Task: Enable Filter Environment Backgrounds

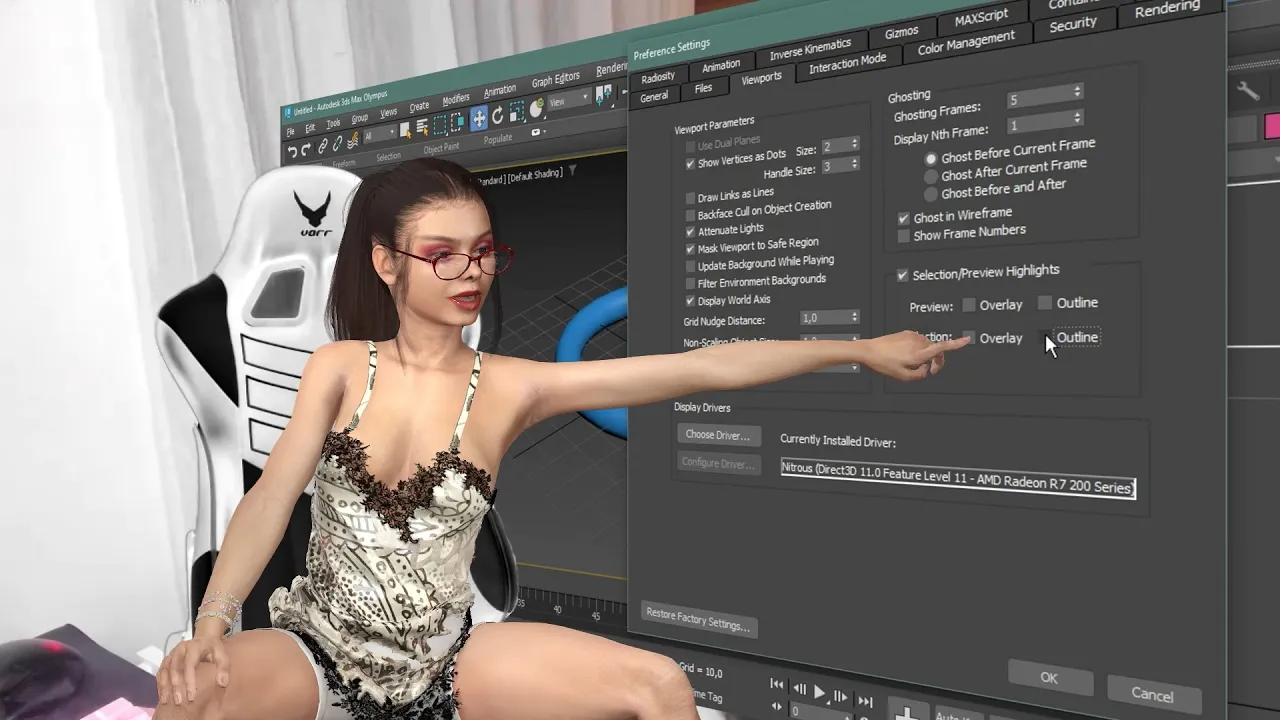Action: pos(690,284)
